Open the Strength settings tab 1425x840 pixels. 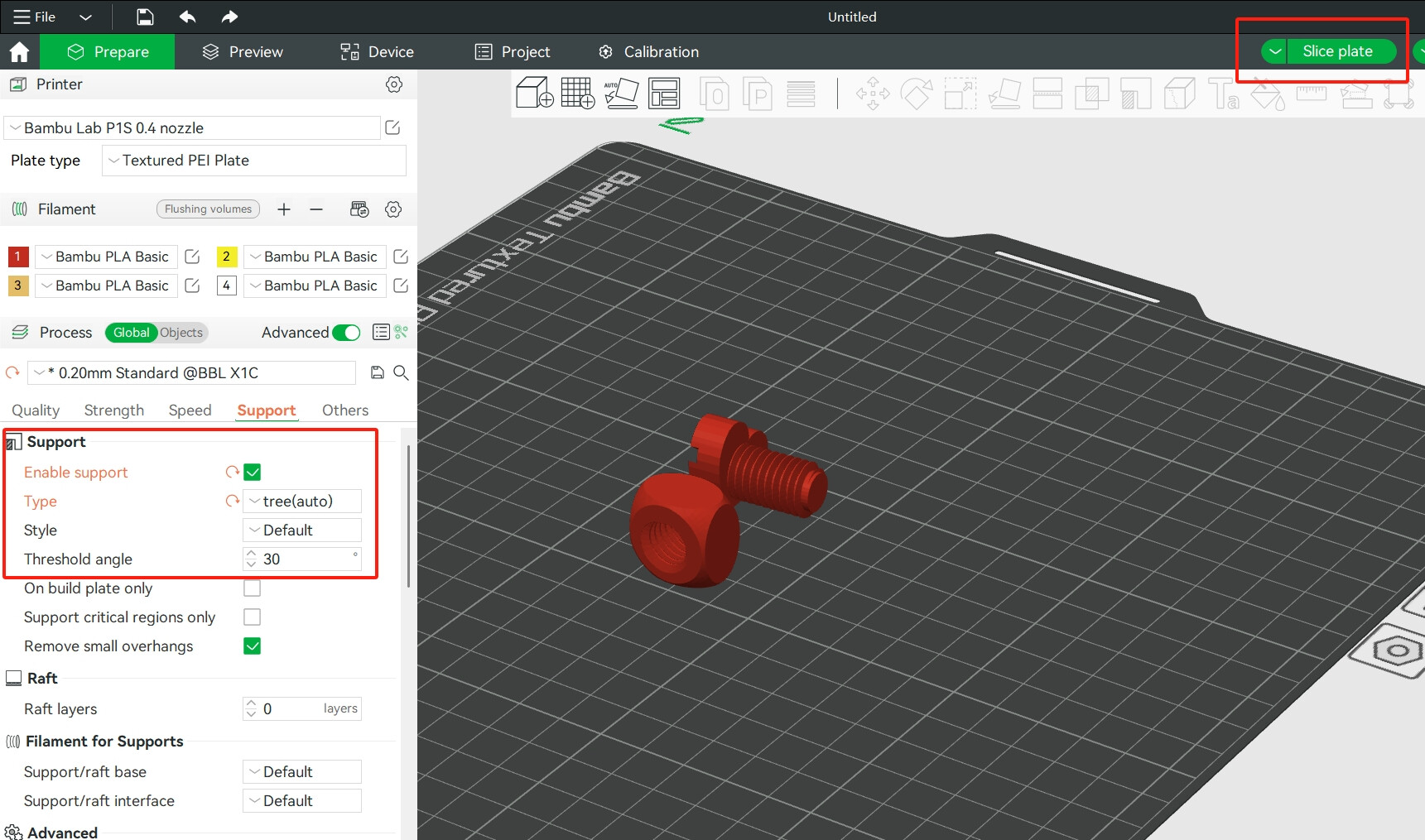pyautogui.click(x=114, y=410)
